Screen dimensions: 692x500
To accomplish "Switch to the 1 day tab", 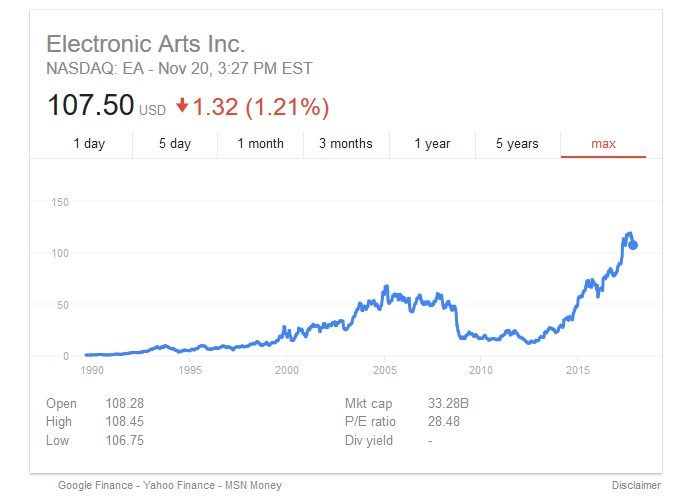I will (89, 144).
